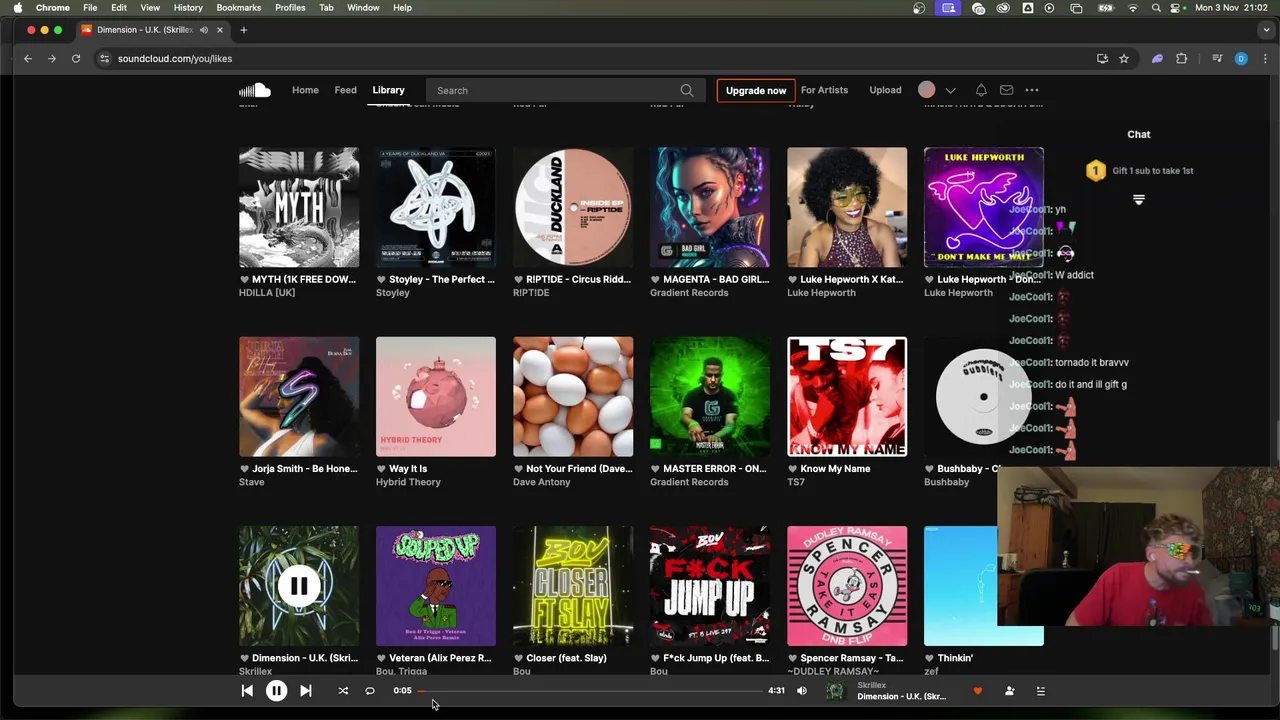Image resolution: width=1280 pixels, height=720 pixels.
Task: Open the Chrome extensions puzzle icon
Action: [1181, 58]
